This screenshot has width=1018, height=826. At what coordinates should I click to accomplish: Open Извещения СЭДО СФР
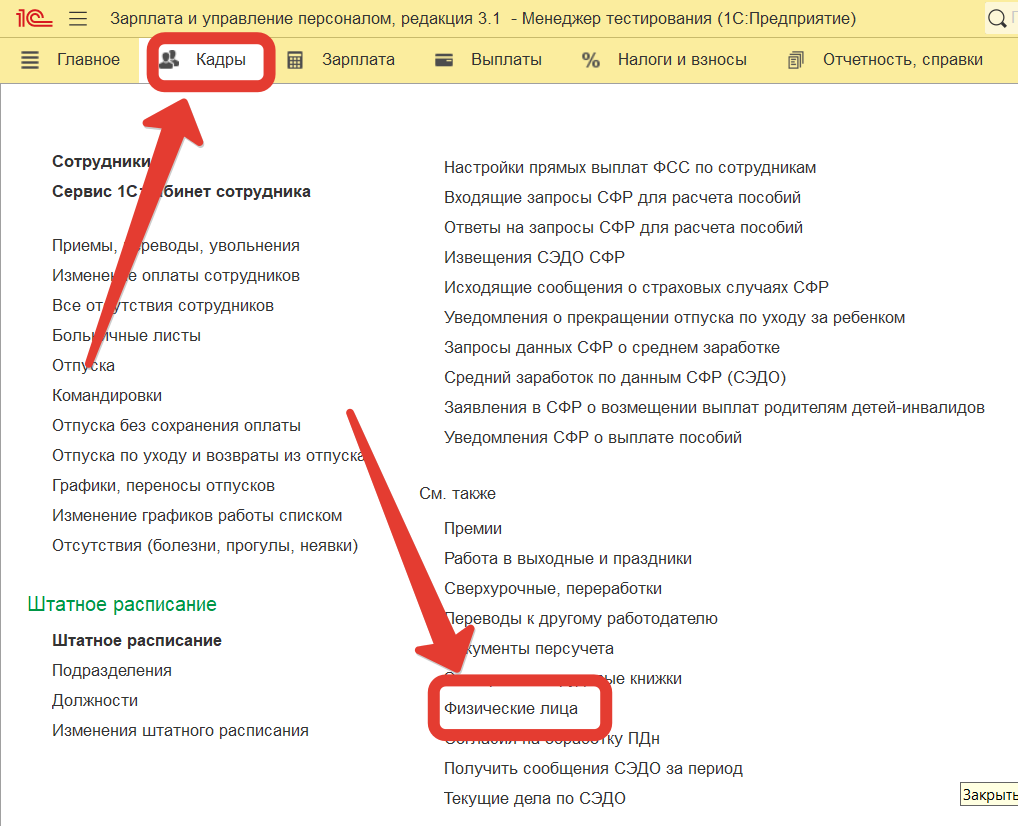tap(534, 257)
